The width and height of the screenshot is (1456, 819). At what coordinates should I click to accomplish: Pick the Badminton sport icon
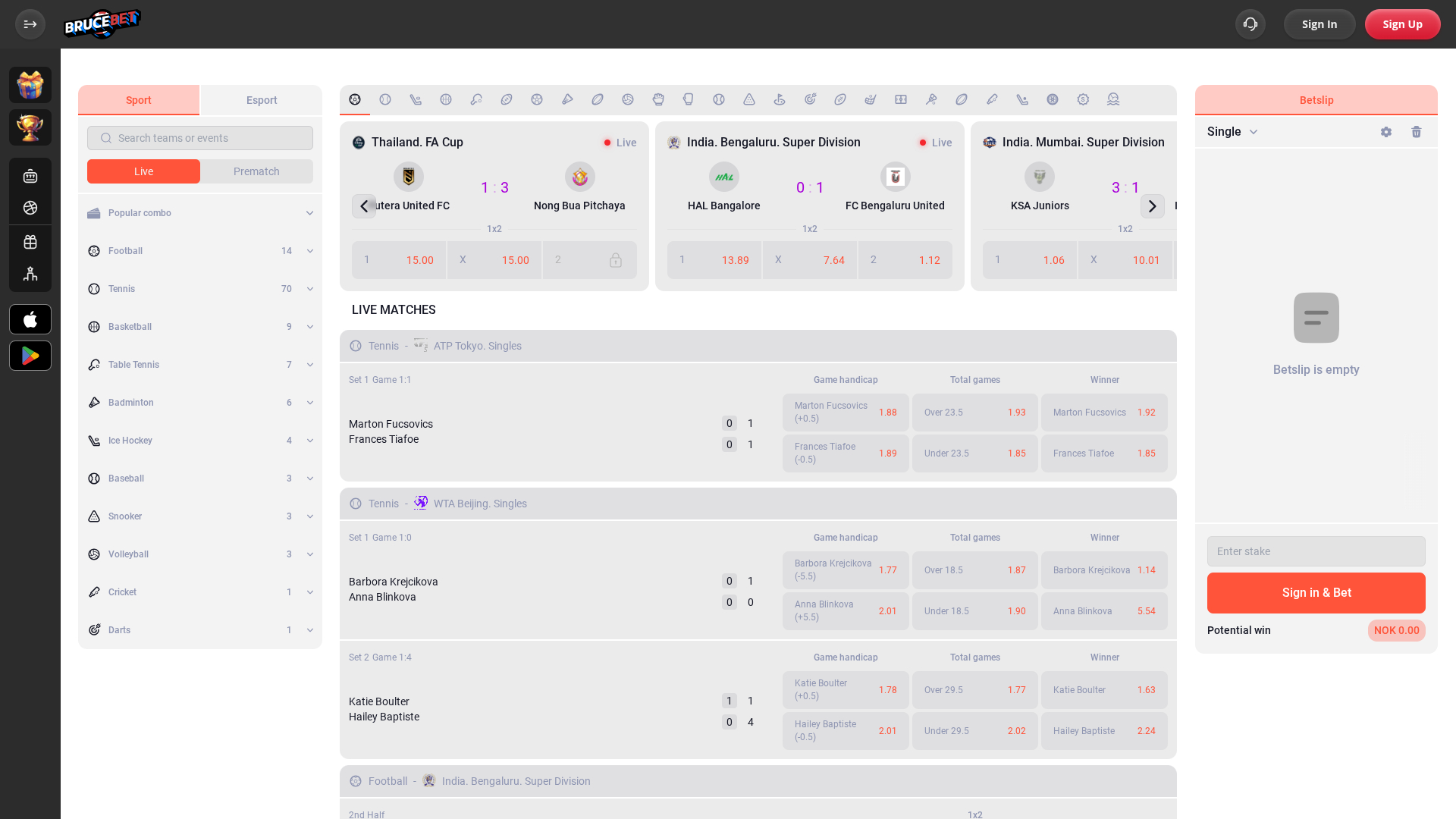(567, 99)
